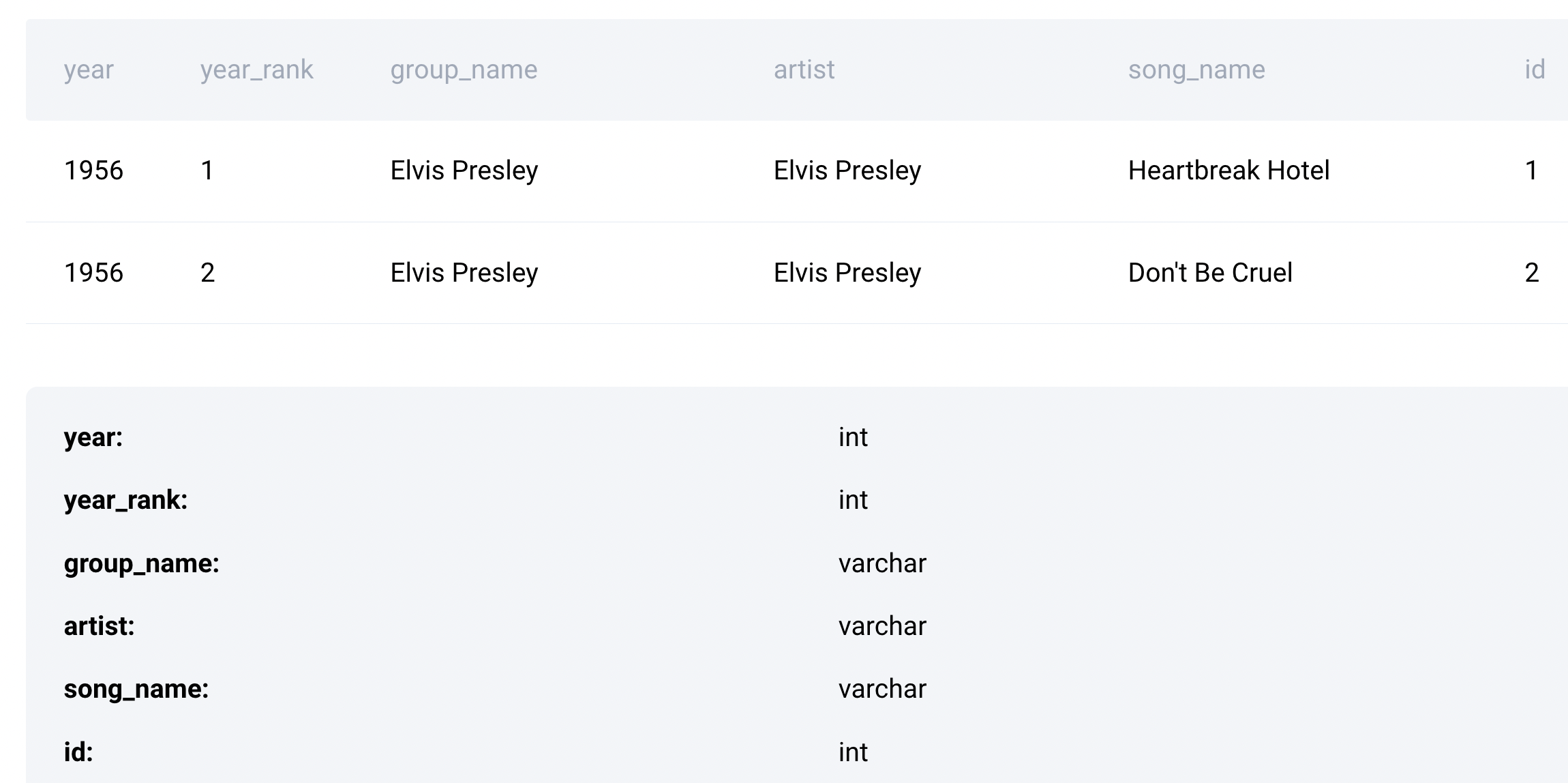
Task: Click the Don't Be Cruel cell
Action: click(1210, 273)
